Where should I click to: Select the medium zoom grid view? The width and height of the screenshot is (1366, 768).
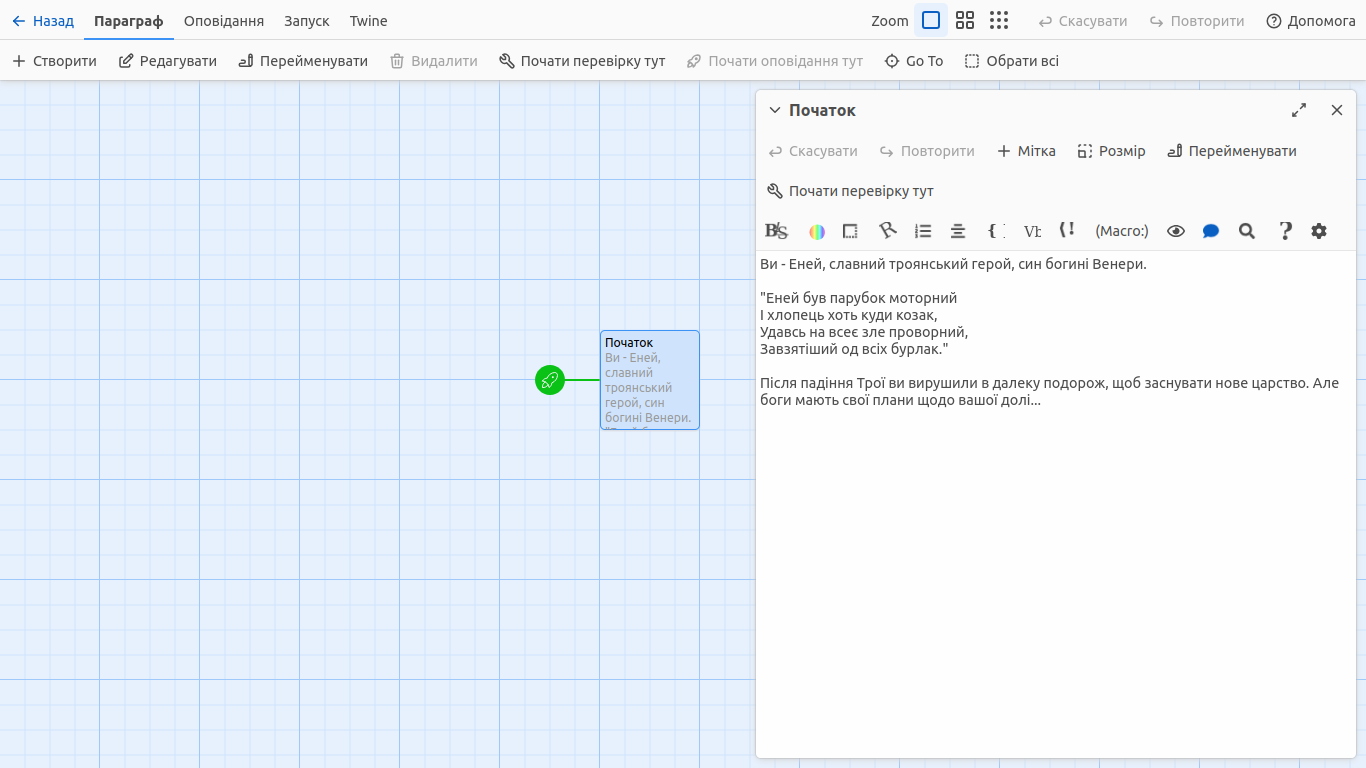[965, 20]
